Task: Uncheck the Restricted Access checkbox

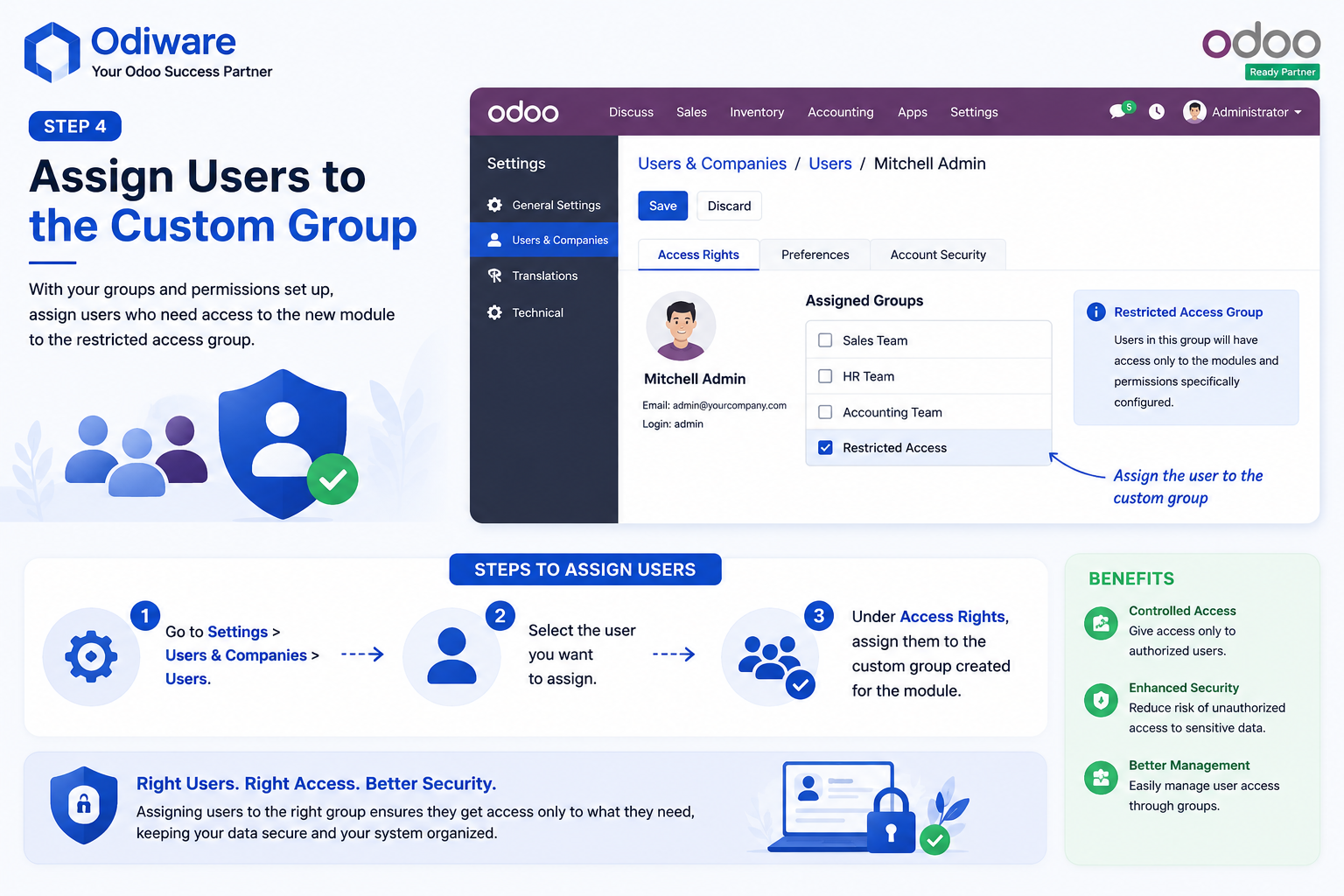Action: (x=825, y=448)
